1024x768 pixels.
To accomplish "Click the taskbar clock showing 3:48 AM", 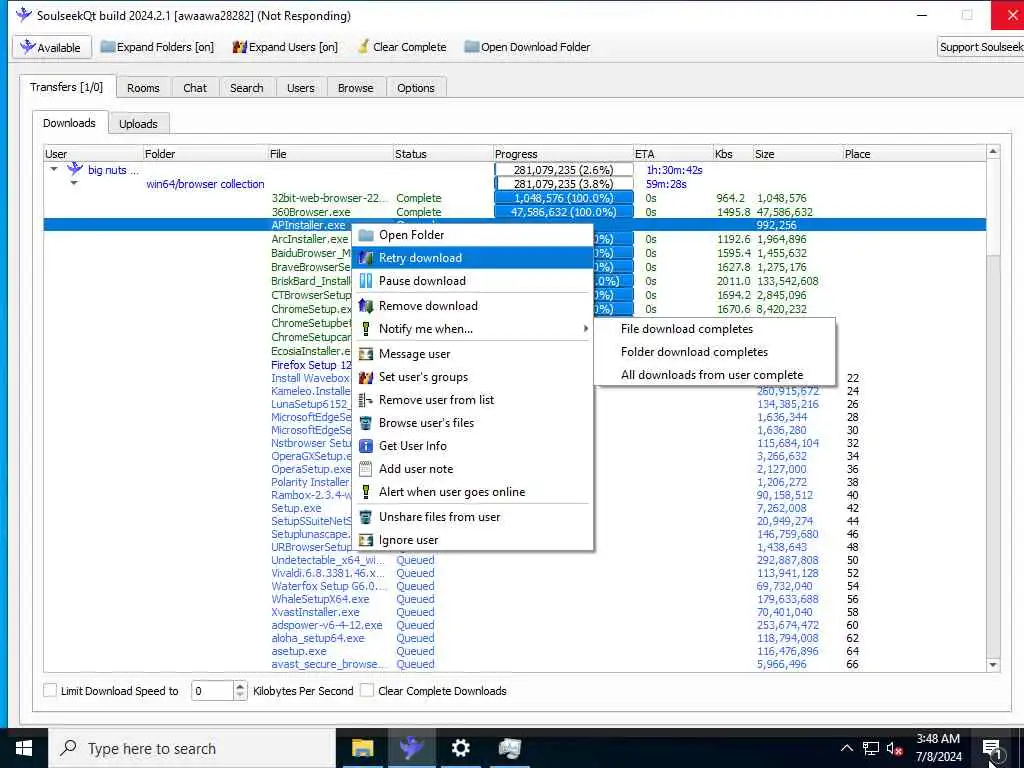I will pyautogui.click(x=938, y=748).
